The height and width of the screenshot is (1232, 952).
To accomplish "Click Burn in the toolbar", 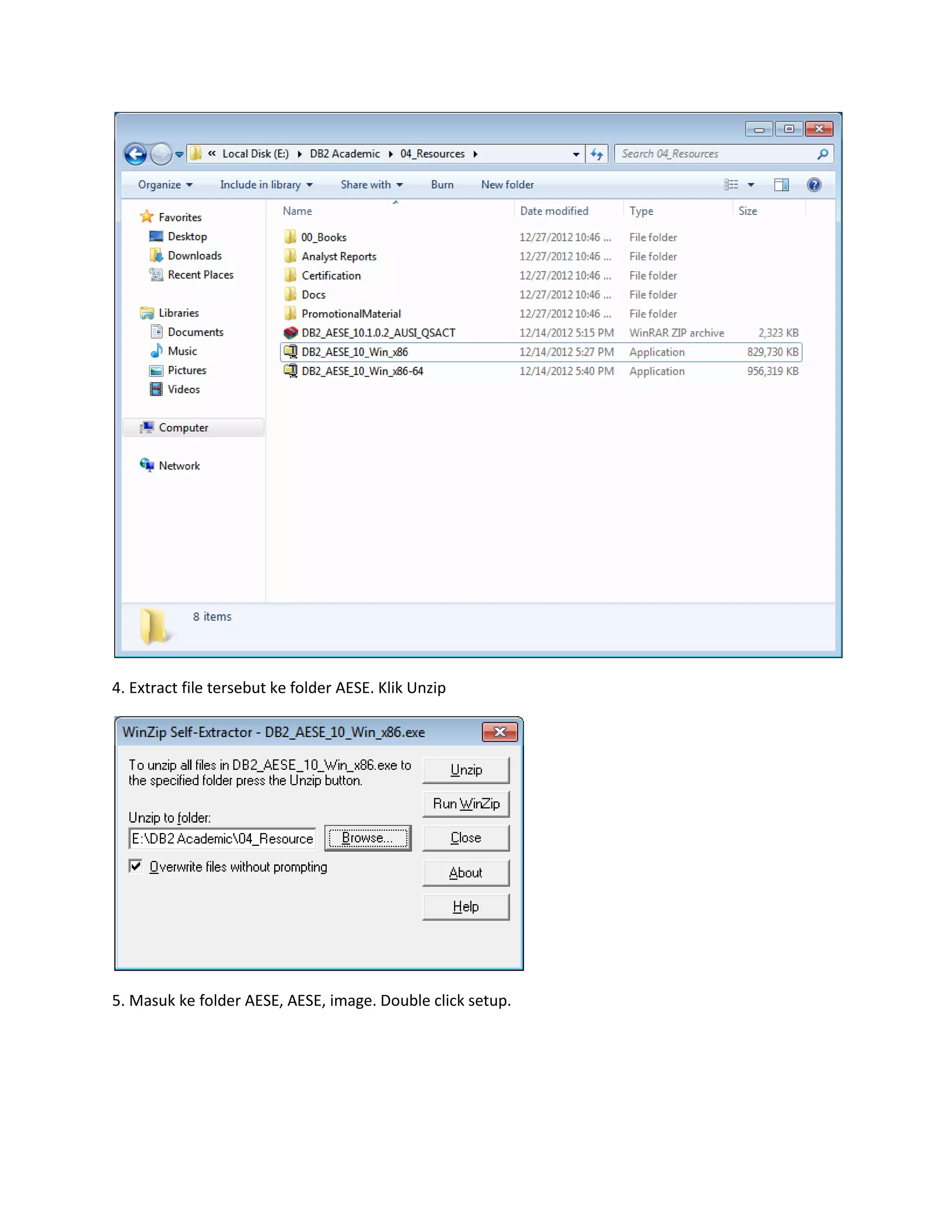I will pos(442,185).
